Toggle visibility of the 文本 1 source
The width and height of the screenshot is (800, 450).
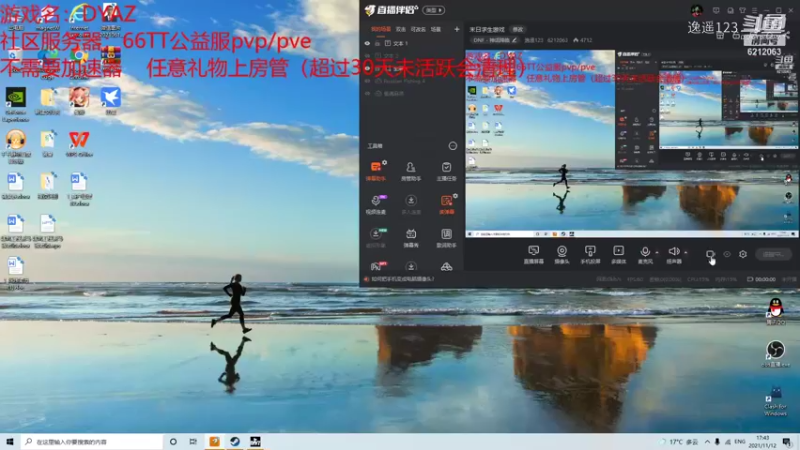coord(367,43)
